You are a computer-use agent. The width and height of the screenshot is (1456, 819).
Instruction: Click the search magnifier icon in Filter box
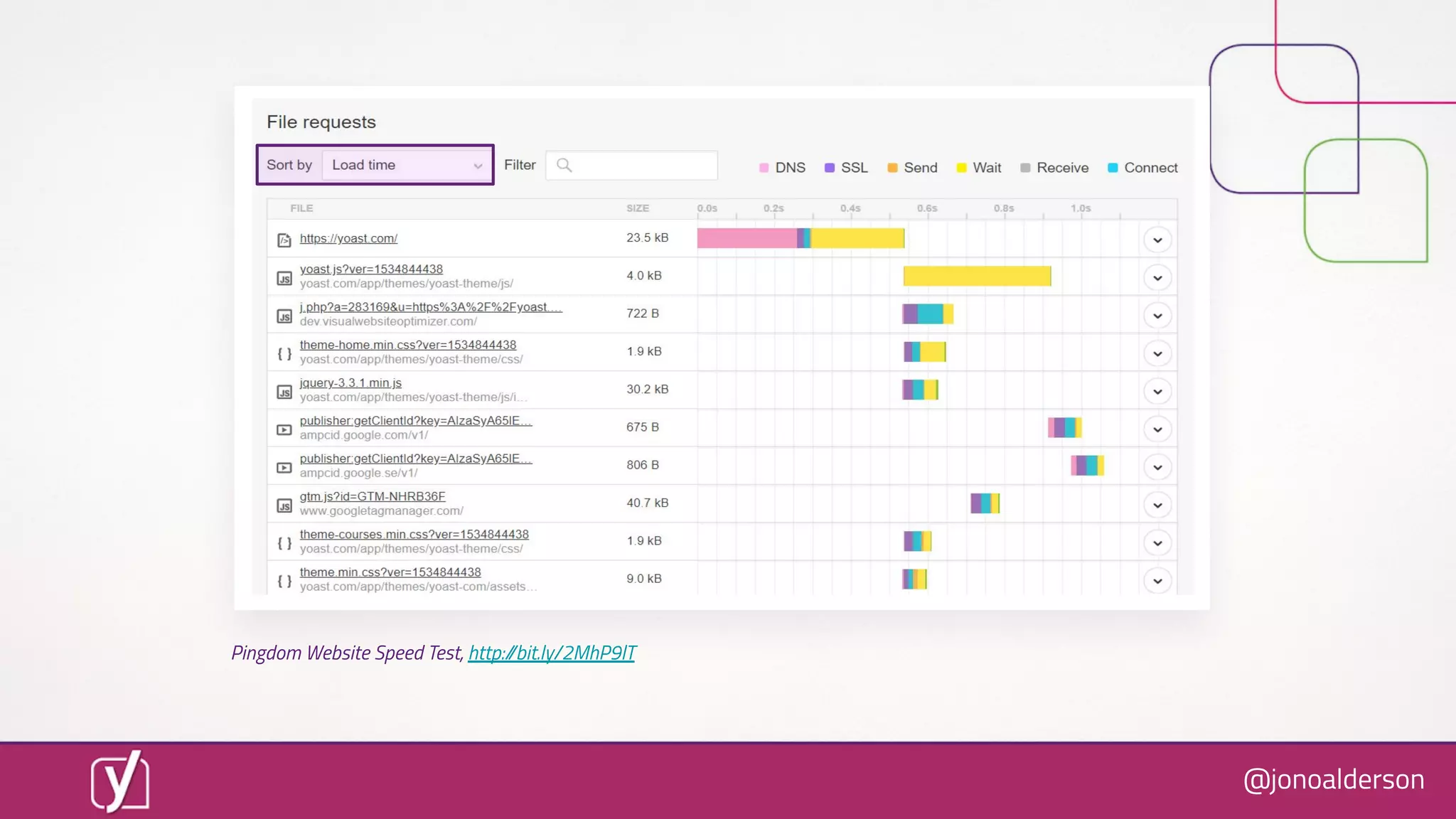coord(564,166)
